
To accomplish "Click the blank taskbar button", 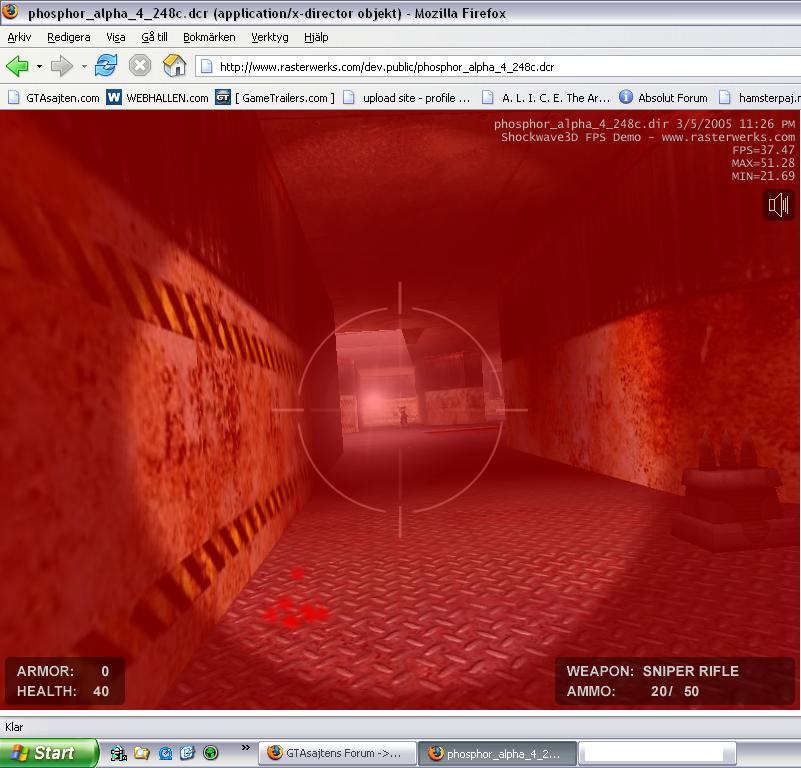I will 657,753.
